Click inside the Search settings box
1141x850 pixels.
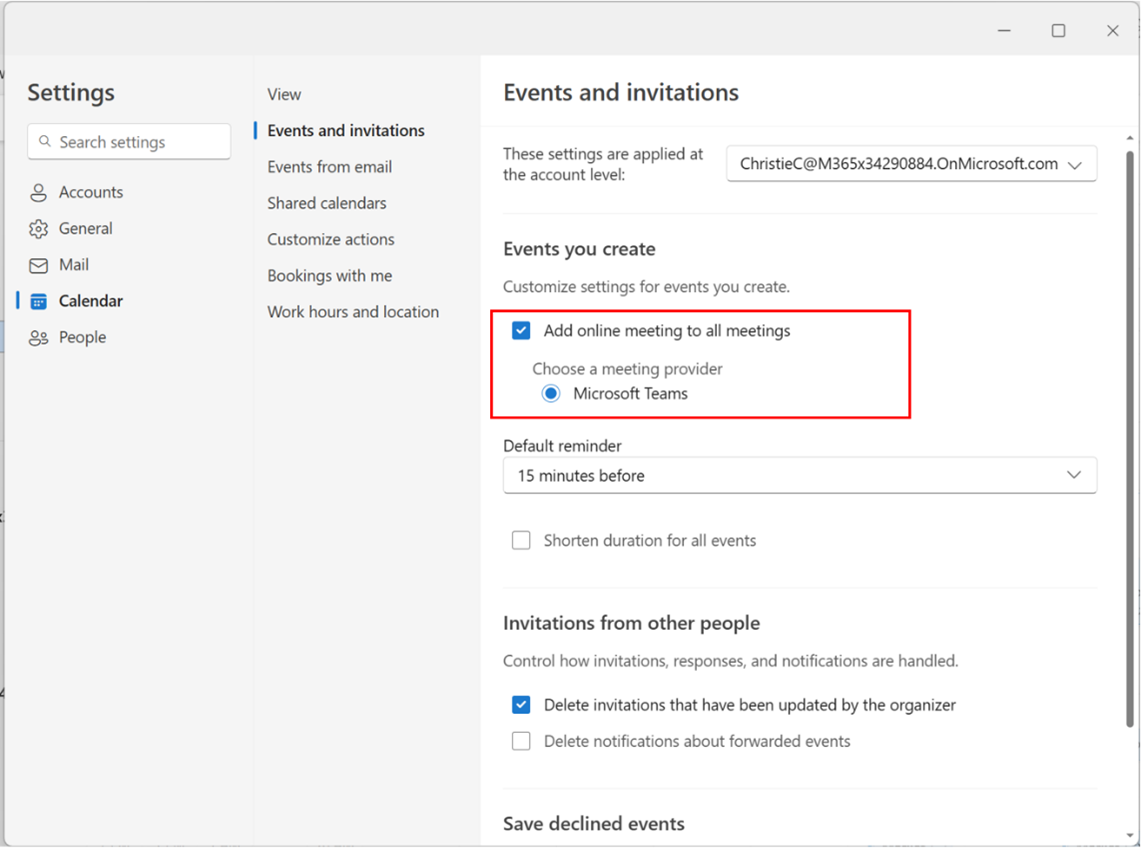click(128, 141)
